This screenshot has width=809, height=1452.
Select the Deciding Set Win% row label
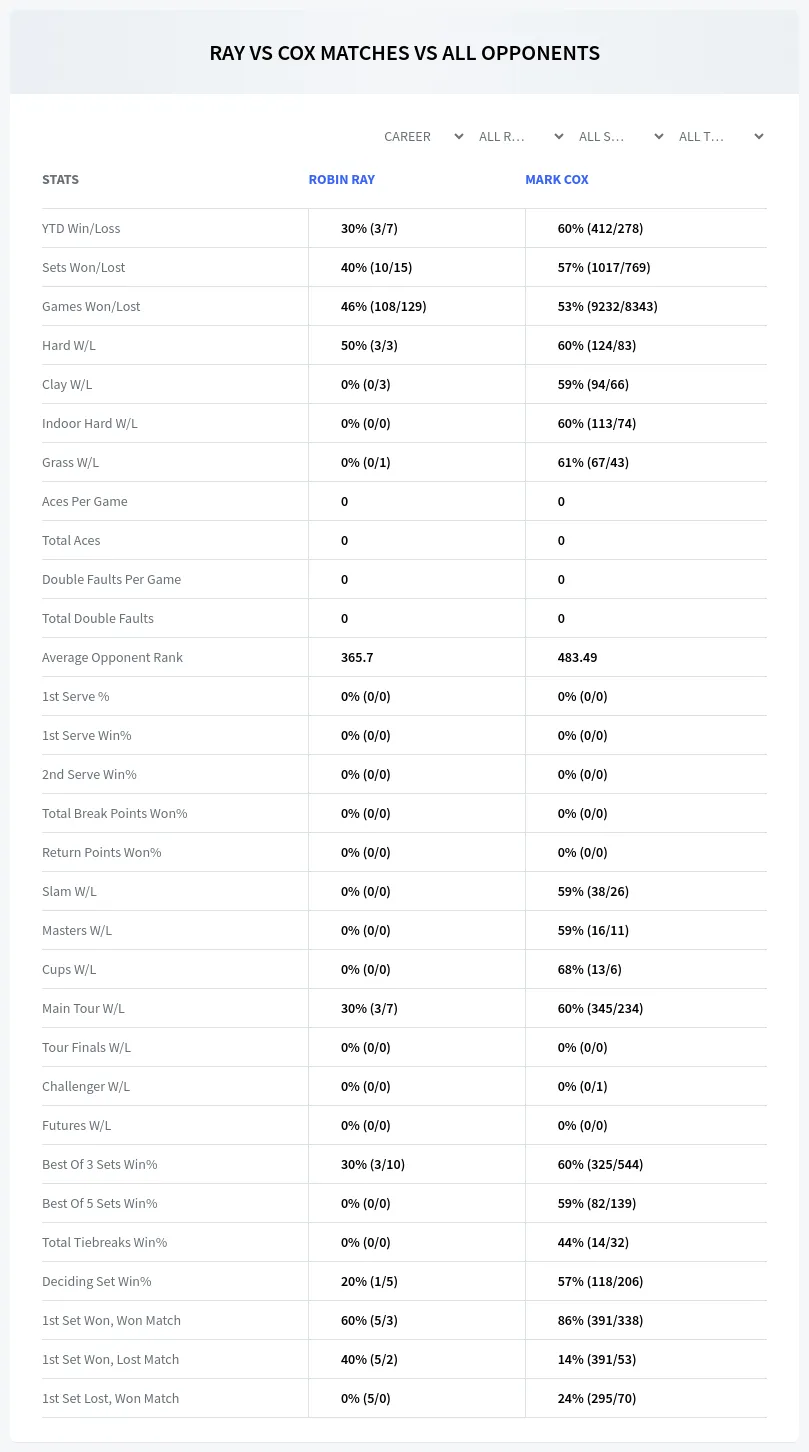[97, 1281]
